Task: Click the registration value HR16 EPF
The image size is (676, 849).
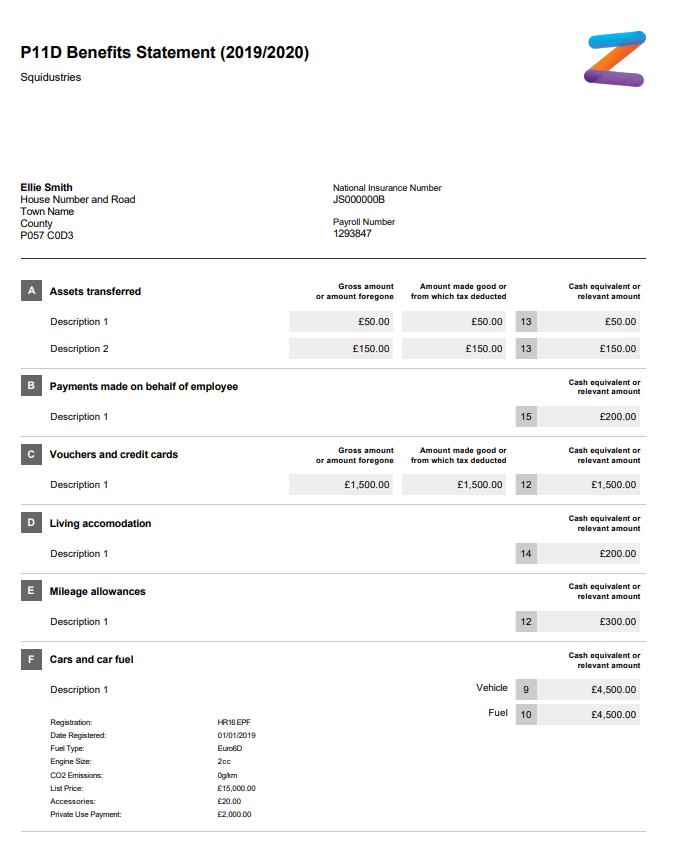Action: coord(234,722)
